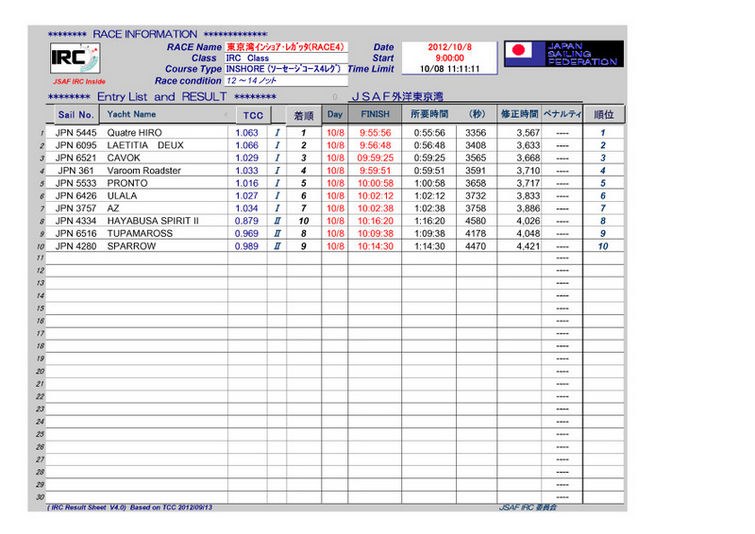Viewport: 755px width, 534px height.
Task: Click sail number JPN 6521
Action: pyautogui.click(x=76, y=157)
